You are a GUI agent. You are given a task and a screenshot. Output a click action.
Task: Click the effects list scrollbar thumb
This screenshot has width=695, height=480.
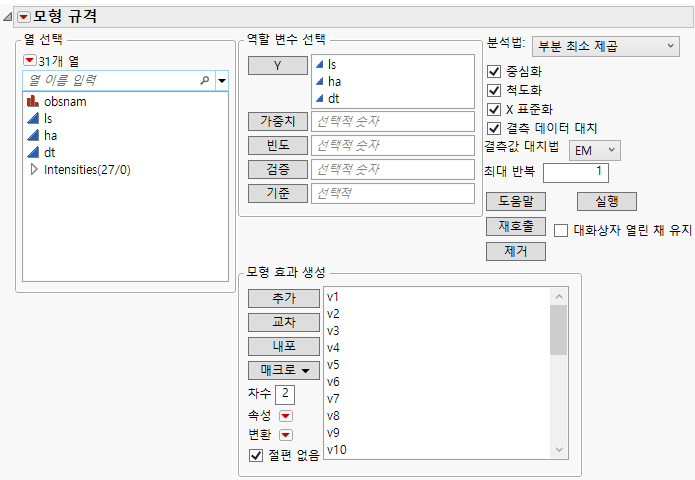point(559,330)
